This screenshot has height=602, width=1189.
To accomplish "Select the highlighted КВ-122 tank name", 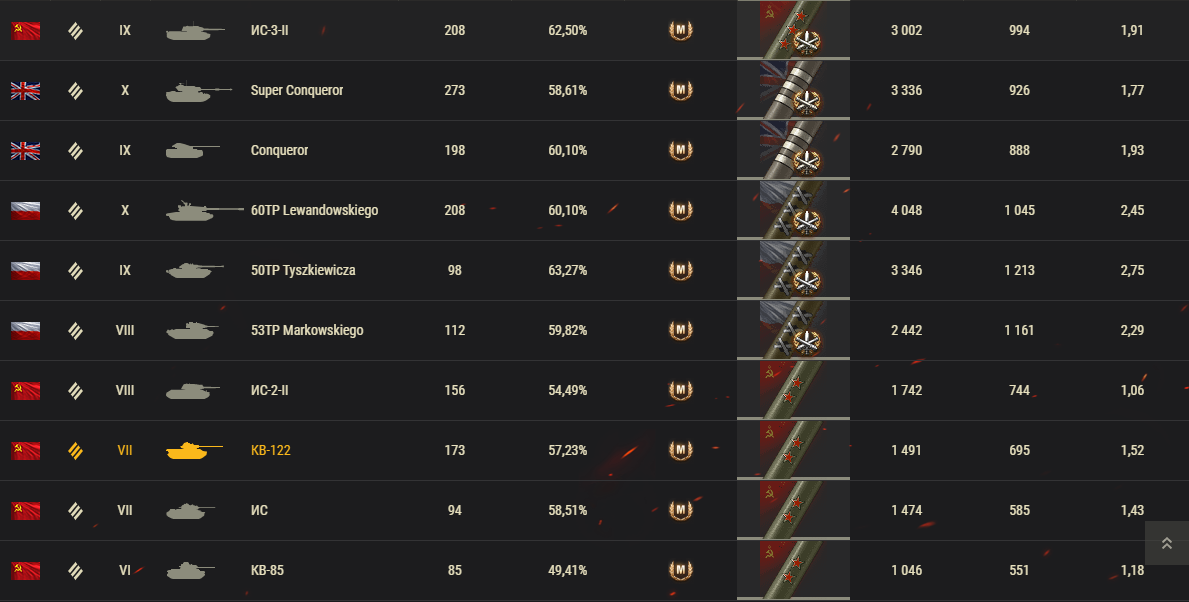I will (271, 450).
